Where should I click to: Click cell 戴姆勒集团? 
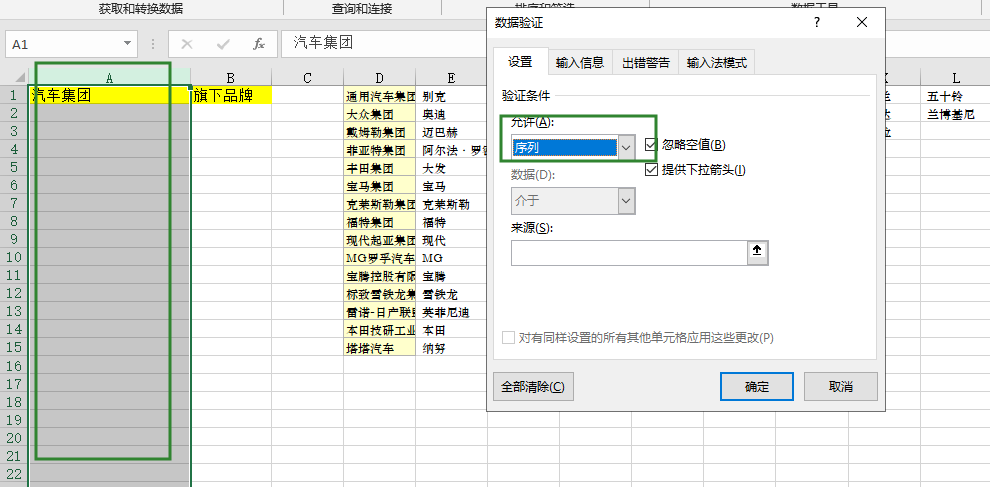(x=379, y=133)
